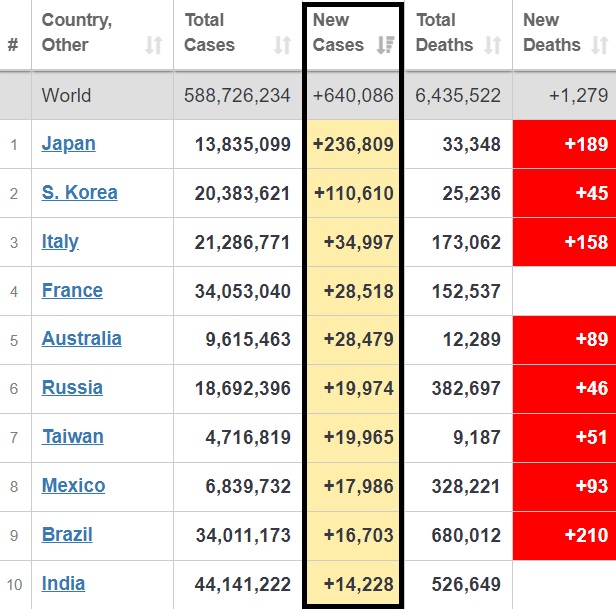
Task: Select World total deaths 6,435,522
Action: 458,95
